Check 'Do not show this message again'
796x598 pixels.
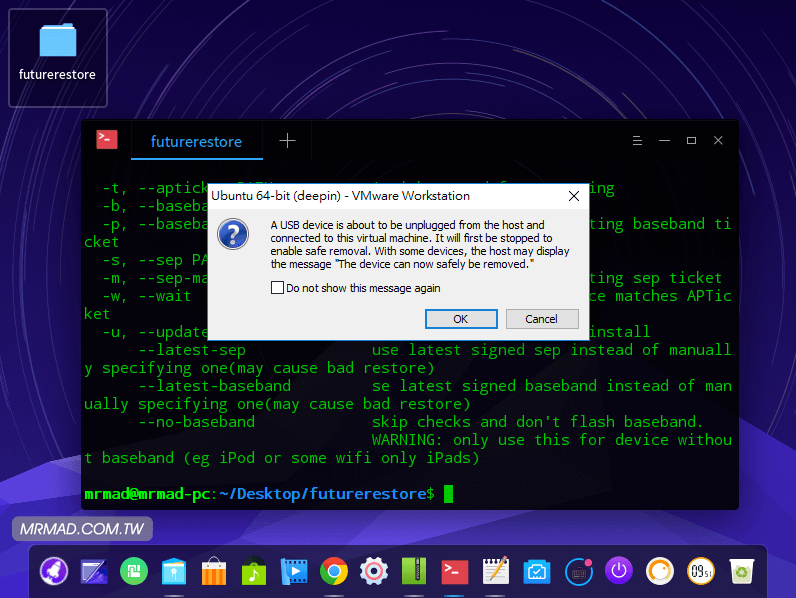tap(278, 288)
